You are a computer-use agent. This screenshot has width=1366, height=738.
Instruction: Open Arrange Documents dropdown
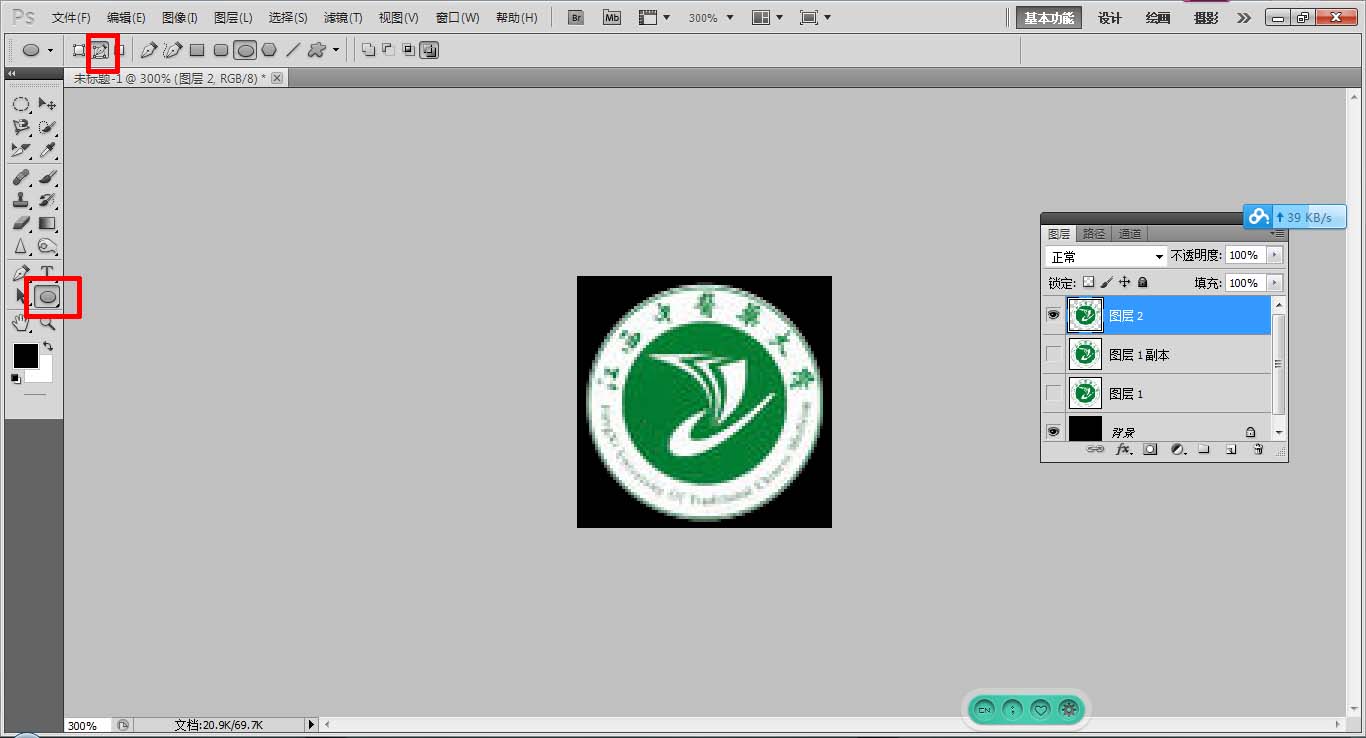(x=768, y=18)
